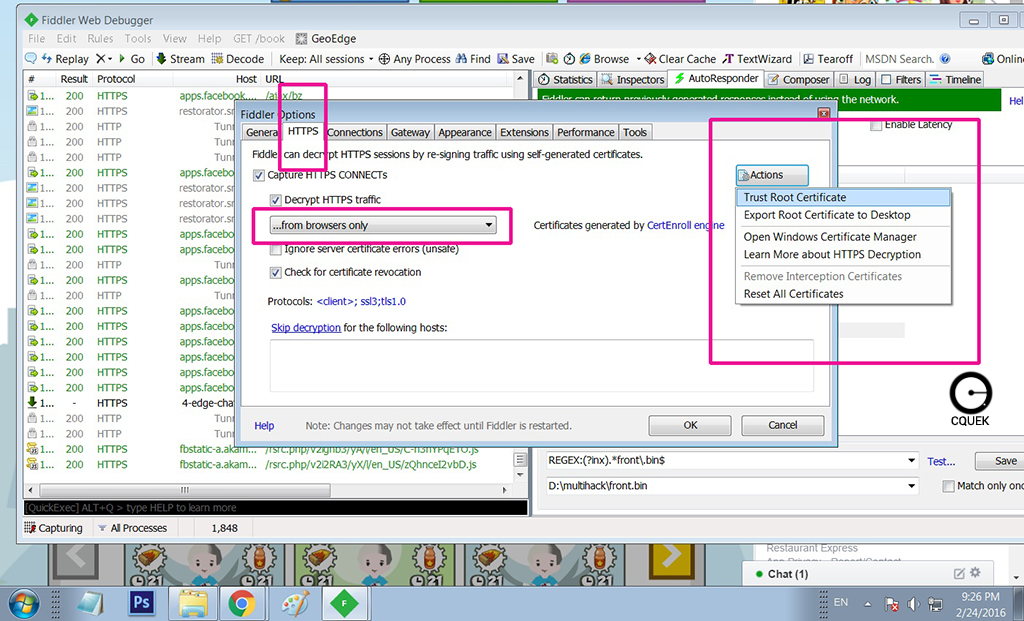Viewport: 1024px width, 621px height.
Task: Toggle Ignore server certificate errors checkbox
Action: pyautogui.click(x=276, y=249)
